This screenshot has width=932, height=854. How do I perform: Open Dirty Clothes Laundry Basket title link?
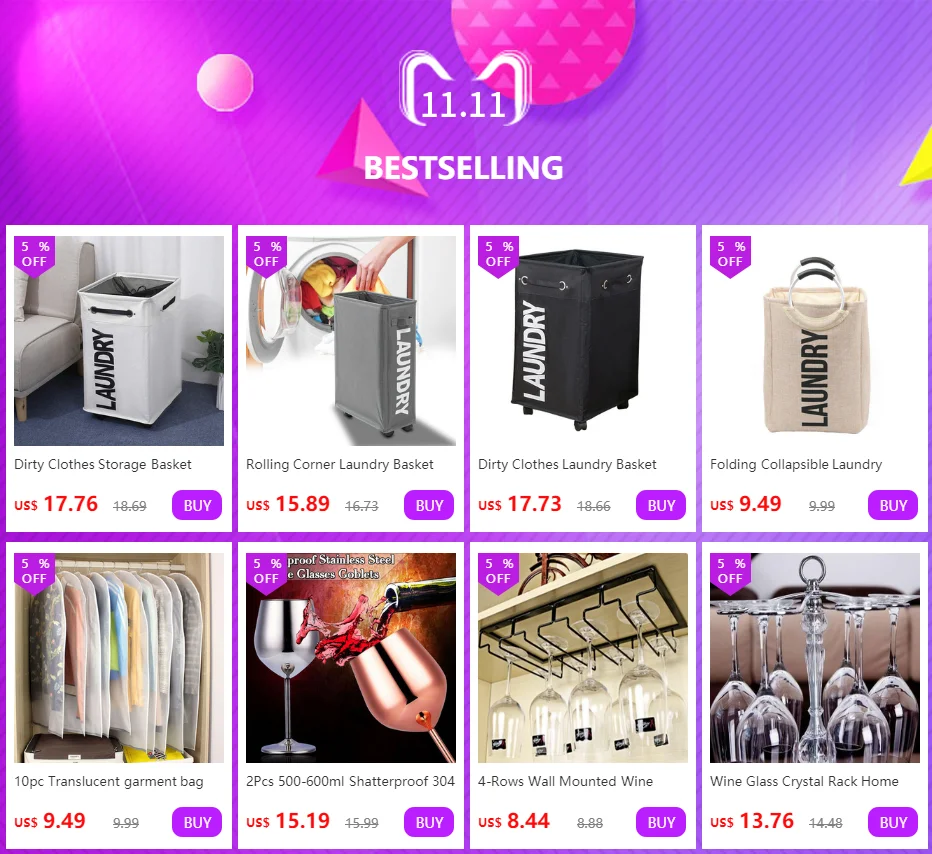(567, 464)
